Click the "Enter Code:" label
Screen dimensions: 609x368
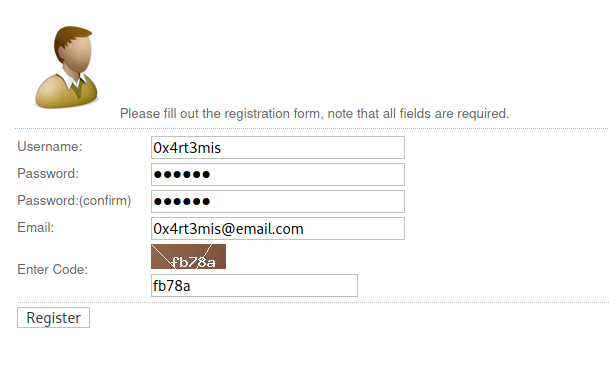coord(52,269)
